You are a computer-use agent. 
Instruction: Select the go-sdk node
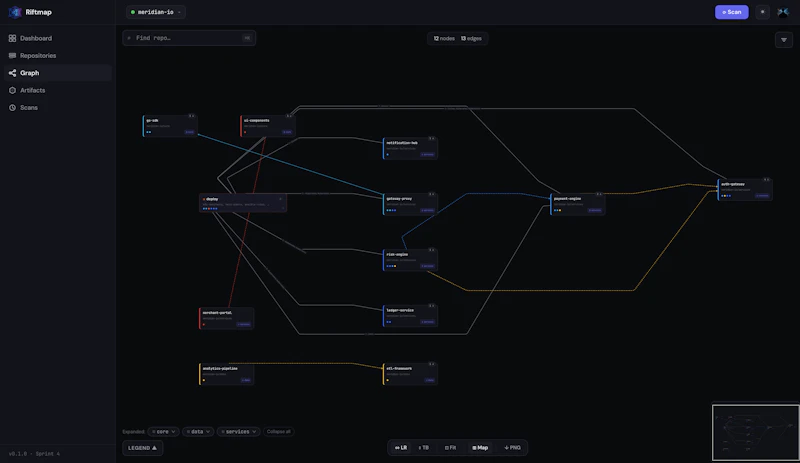pos(170,126)
